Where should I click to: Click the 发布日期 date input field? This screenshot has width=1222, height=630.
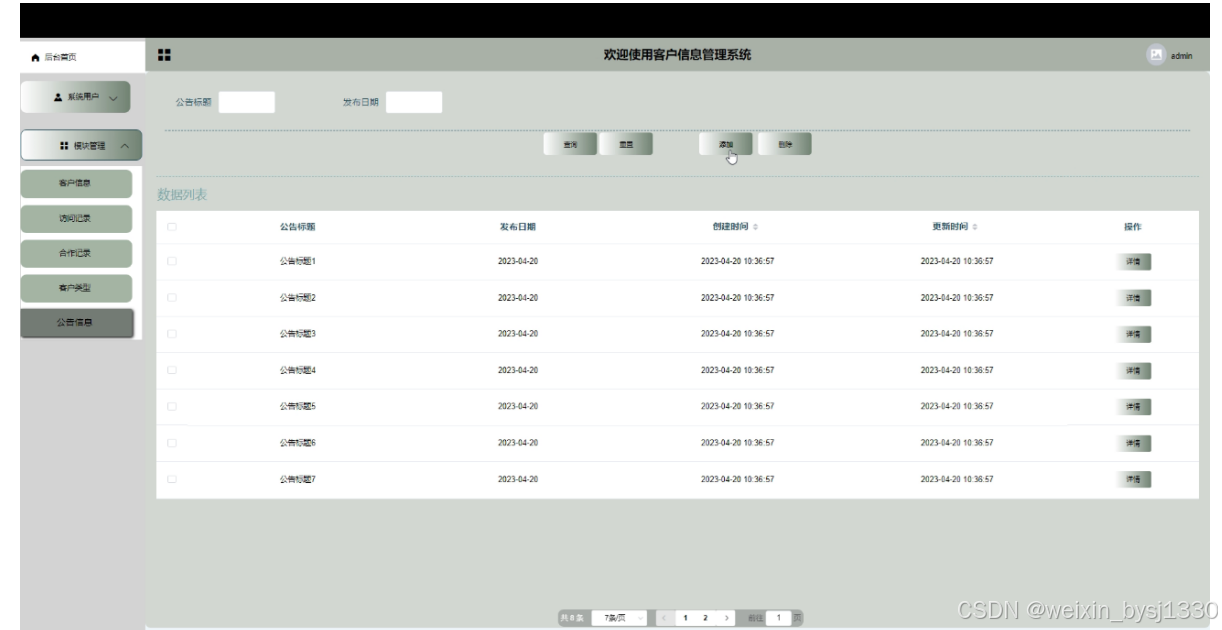pyautogui.click(x=414, y=102)
